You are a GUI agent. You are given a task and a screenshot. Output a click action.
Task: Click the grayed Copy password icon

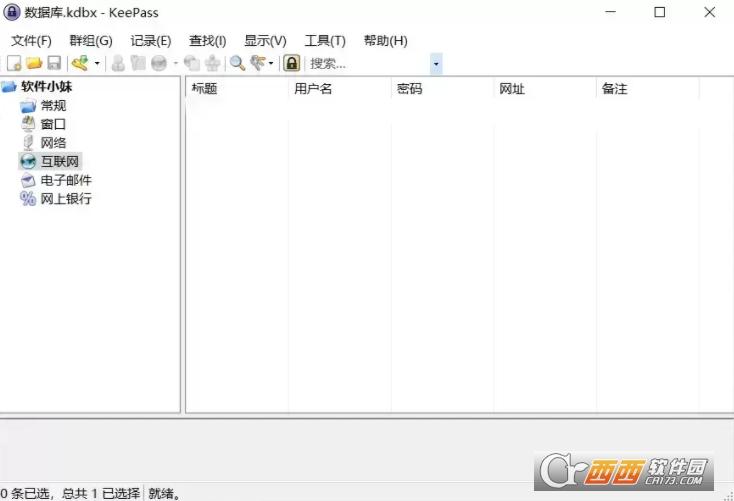pos(138,63)
